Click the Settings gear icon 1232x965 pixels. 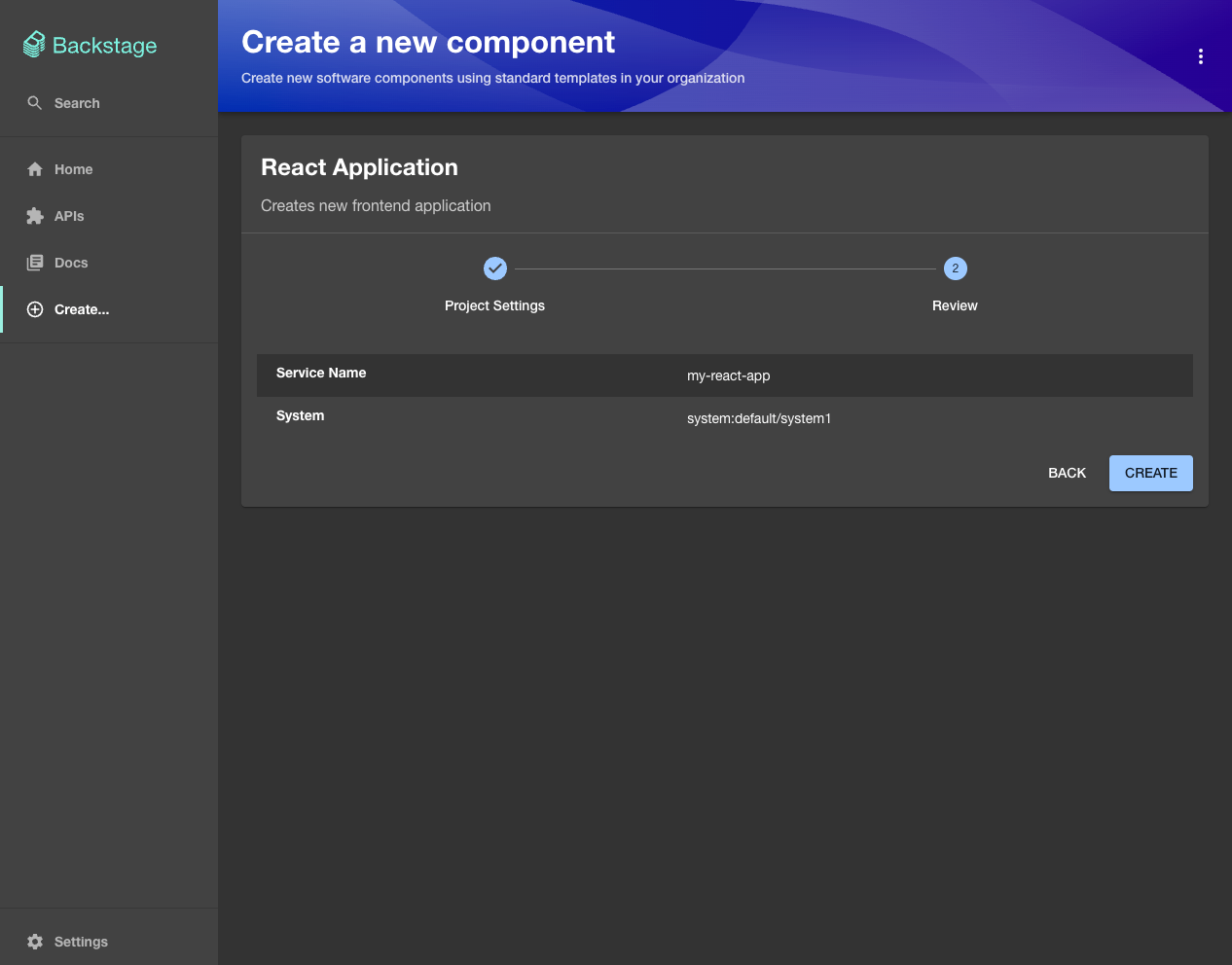(x=35, y=942)
